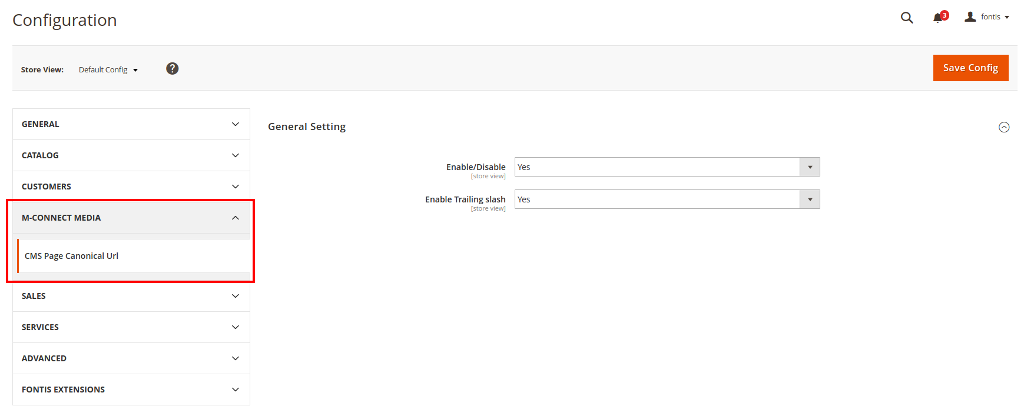Open the Enable Trailing slash dropdown
The width and height of the screenshot is (1024, 416).
667,199
